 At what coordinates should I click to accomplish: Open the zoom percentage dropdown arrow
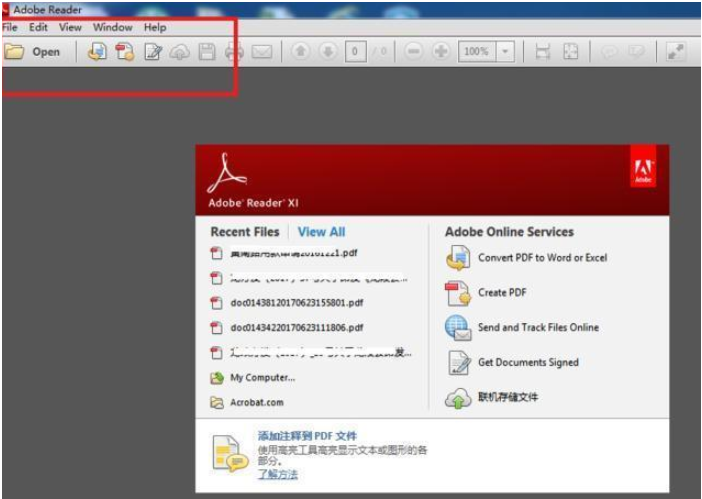[505, 51]
